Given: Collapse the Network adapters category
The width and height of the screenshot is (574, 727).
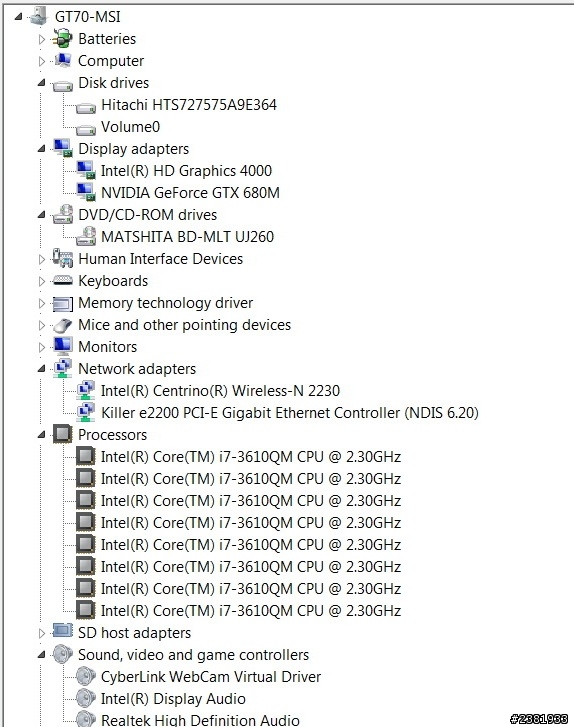Looking at the screenshot, I should coord(42,369).
